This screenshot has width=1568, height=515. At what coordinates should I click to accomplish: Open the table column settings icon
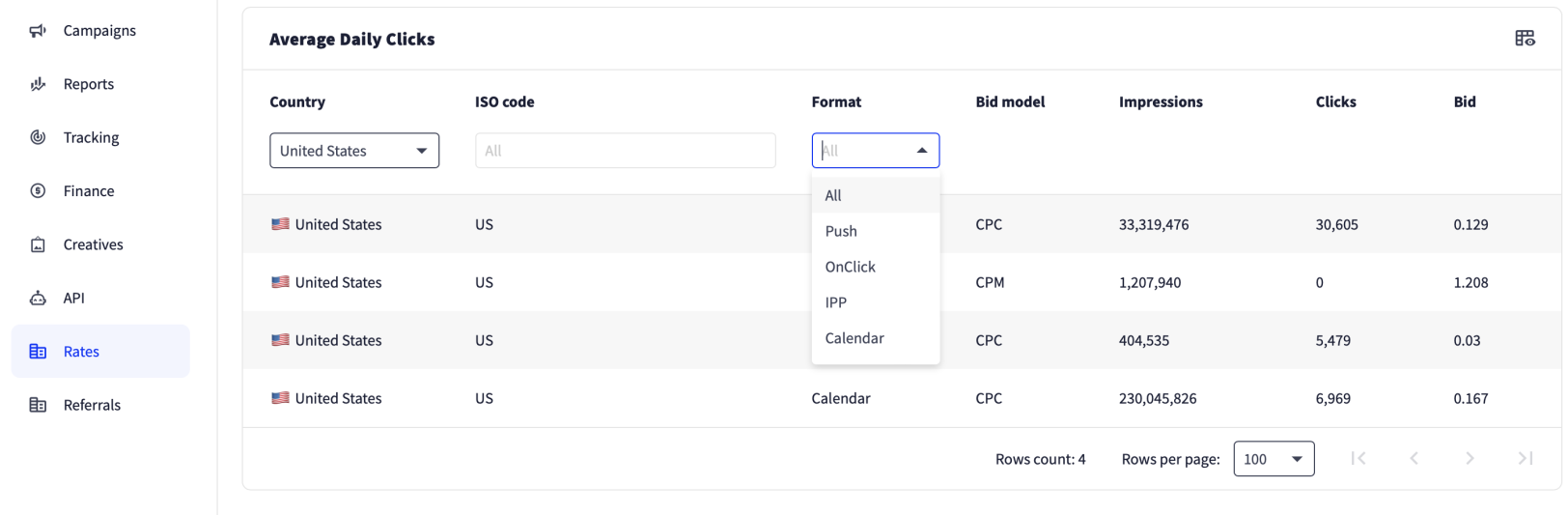click(1525, 39)
